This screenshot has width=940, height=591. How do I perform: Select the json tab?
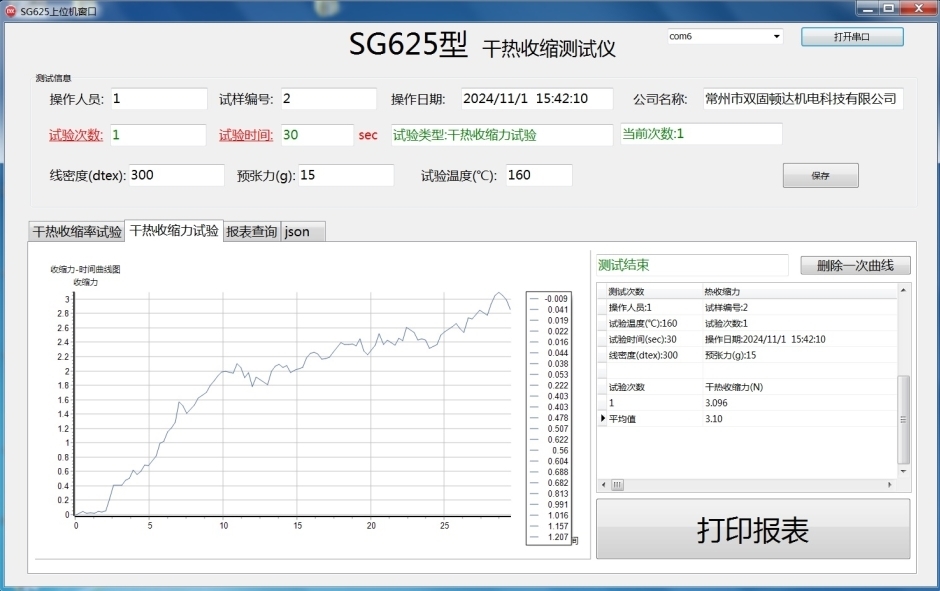(297, 232)
